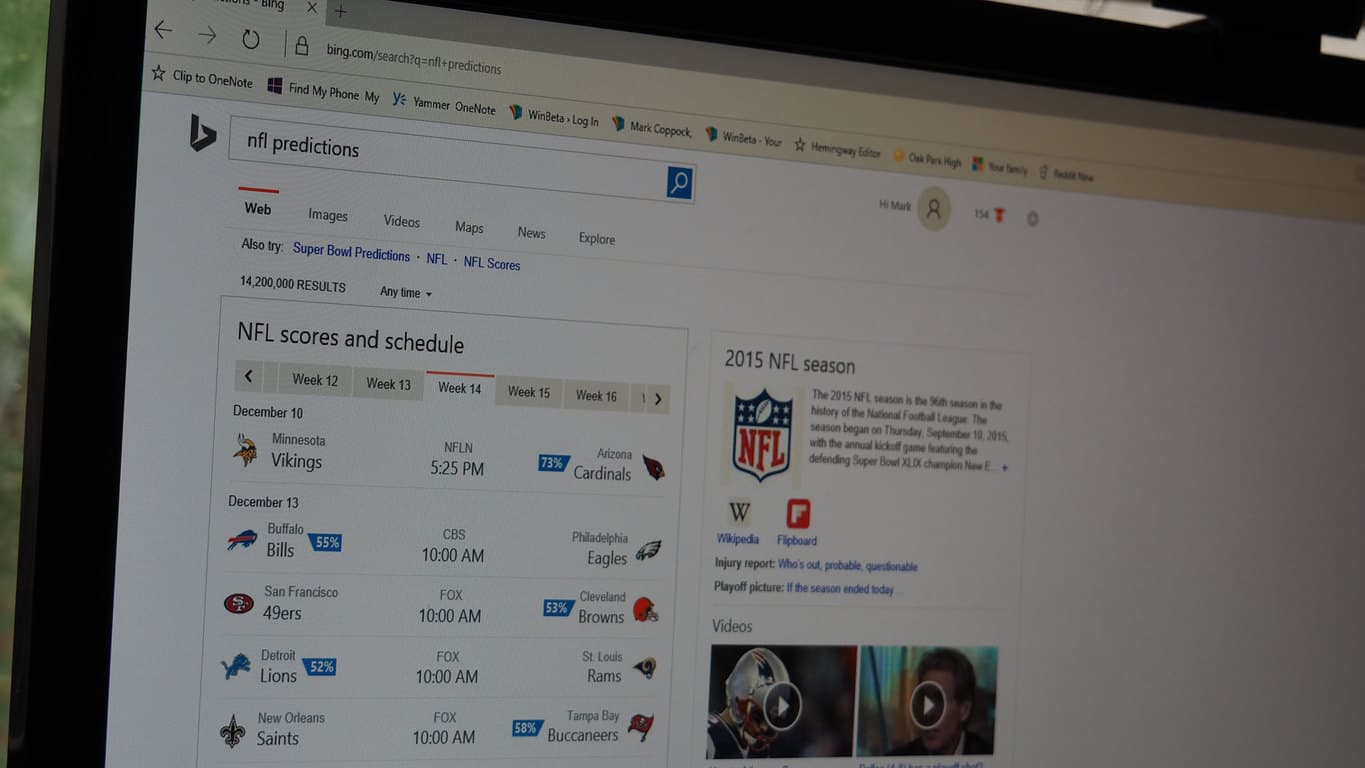Screen dimensions: 1365x768
Task: Show later weeks with right chevron
Action: point(657,399)
